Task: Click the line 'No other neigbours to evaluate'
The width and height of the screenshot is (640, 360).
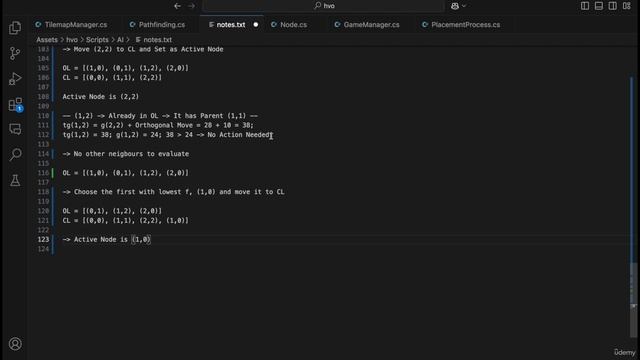Action: (126, 153)
